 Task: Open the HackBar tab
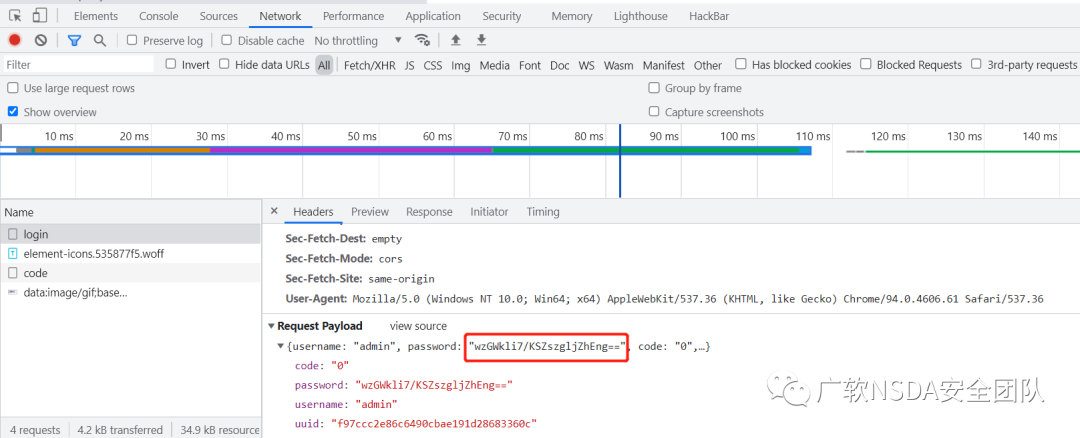[x=709, y=16]
